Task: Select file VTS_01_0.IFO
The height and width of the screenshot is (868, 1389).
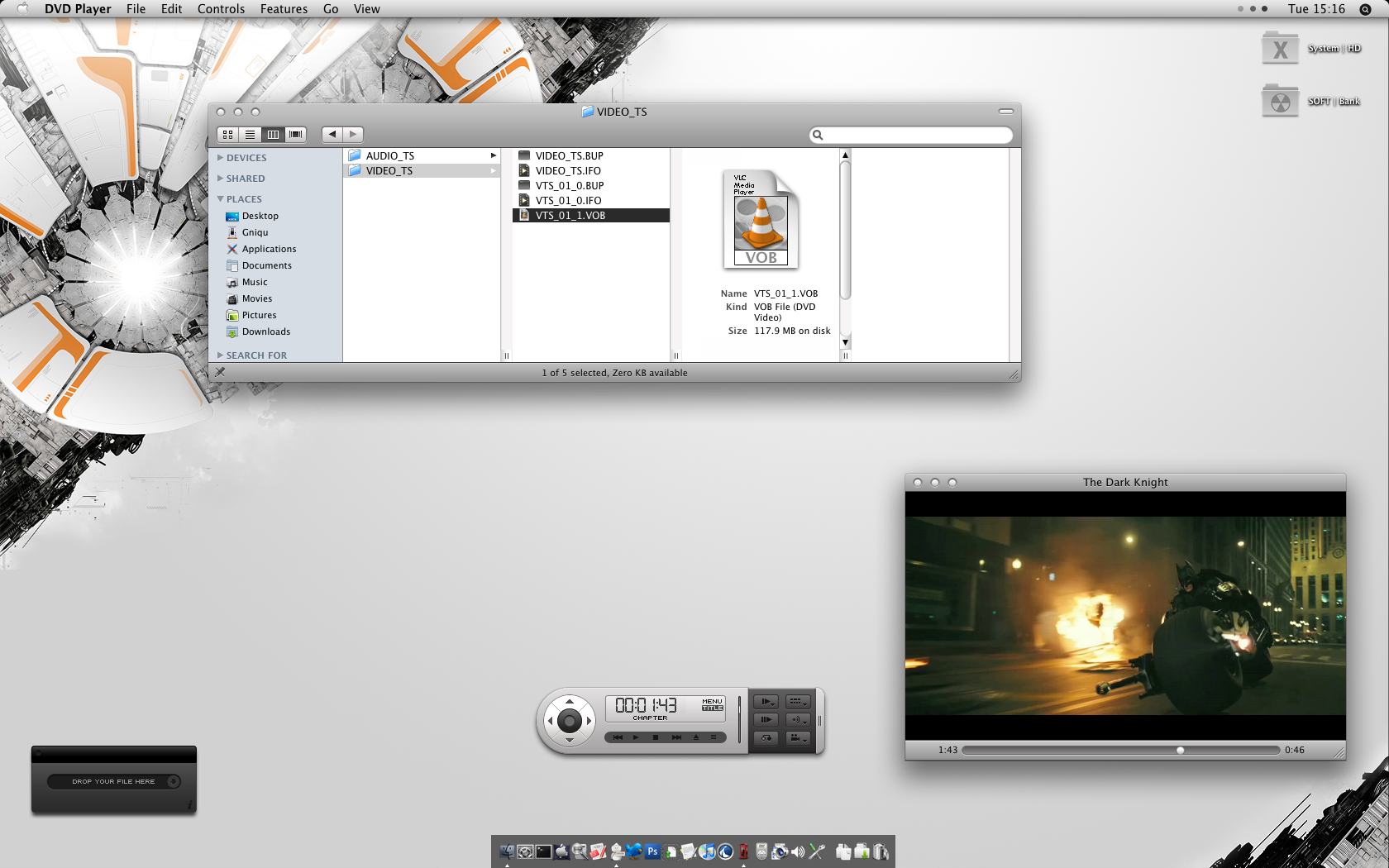Action: [x=591, y=200]
